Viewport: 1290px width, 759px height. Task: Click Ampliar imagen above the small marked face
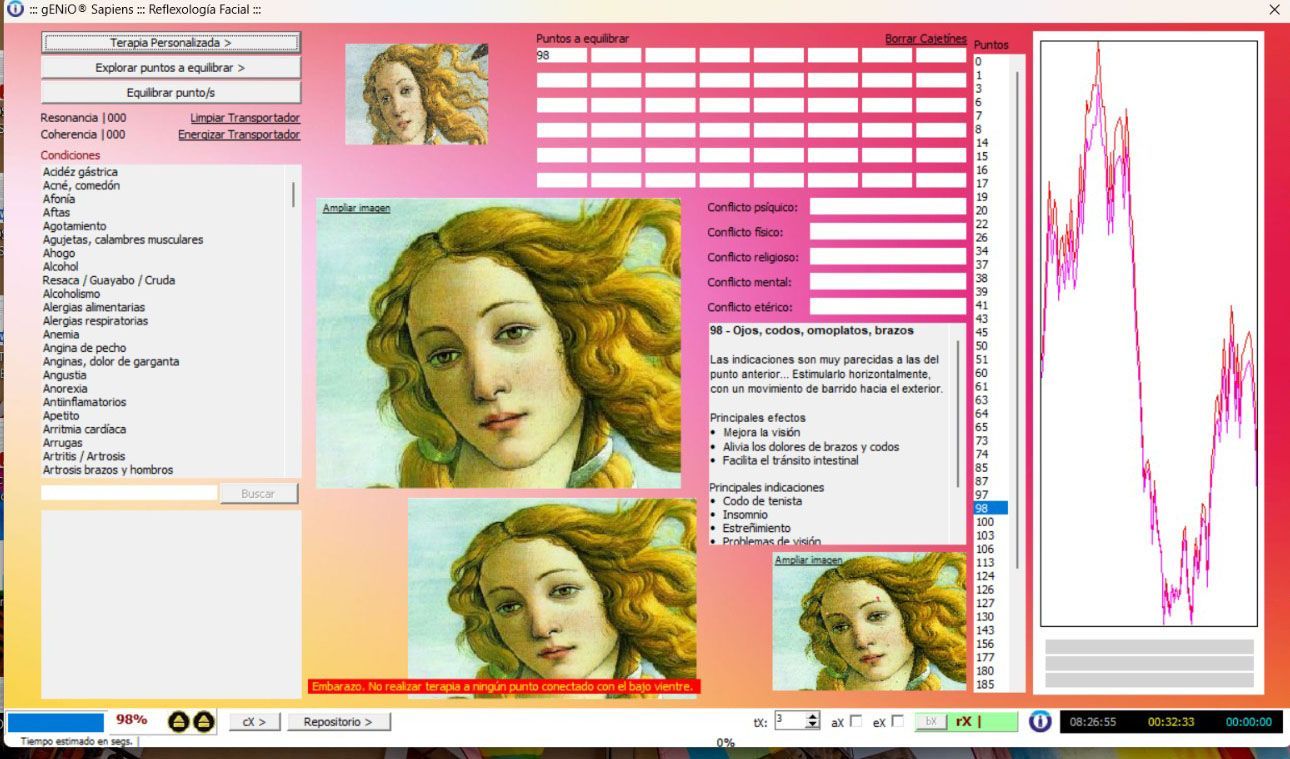(808, 560)
